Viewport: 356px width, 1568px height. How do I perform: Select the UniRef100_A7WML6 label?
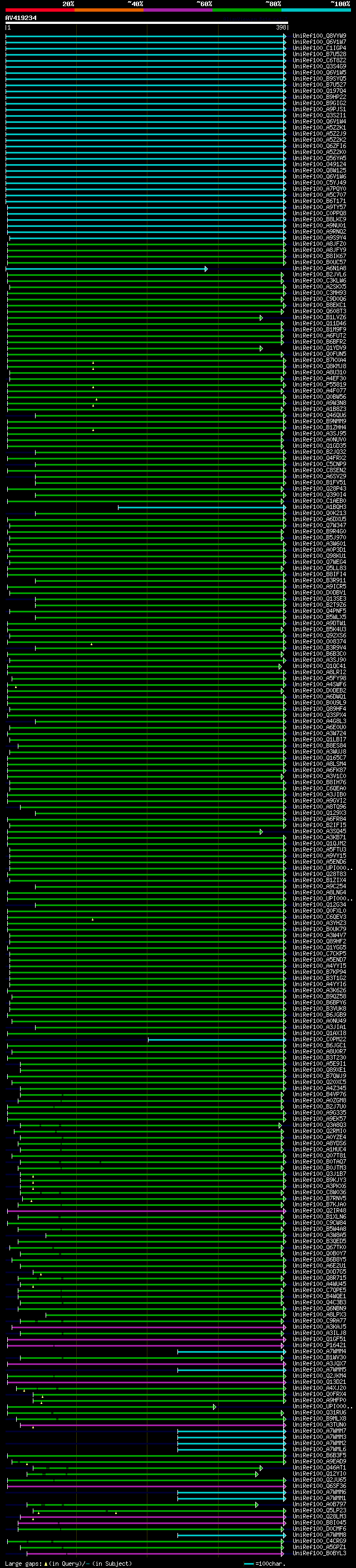click(319, 1449)
